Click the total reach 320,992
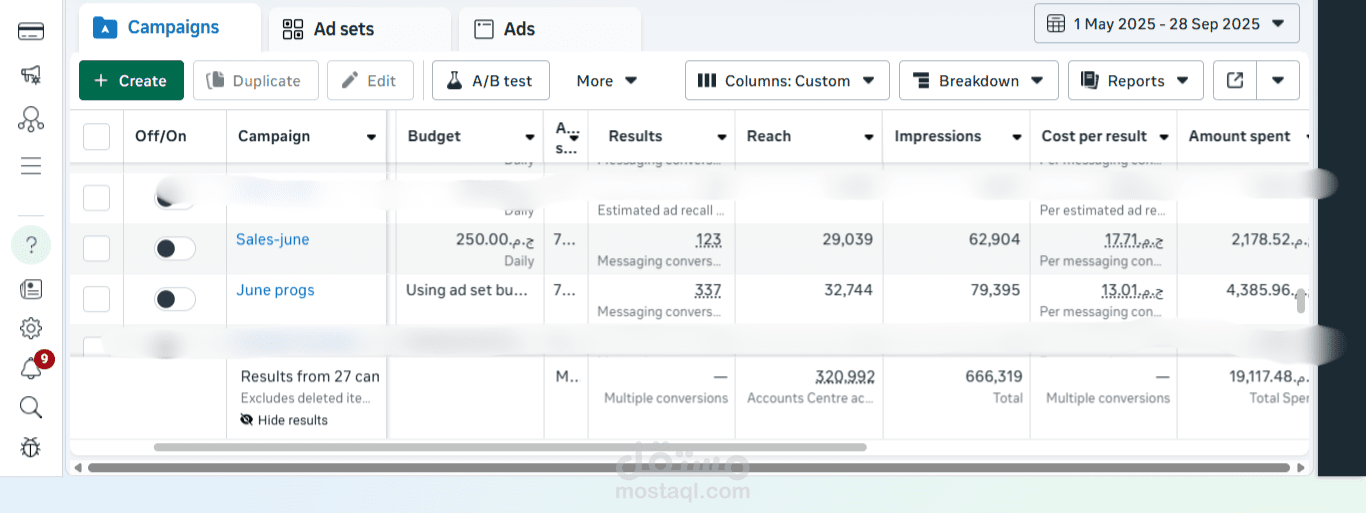 coord(845,377)
